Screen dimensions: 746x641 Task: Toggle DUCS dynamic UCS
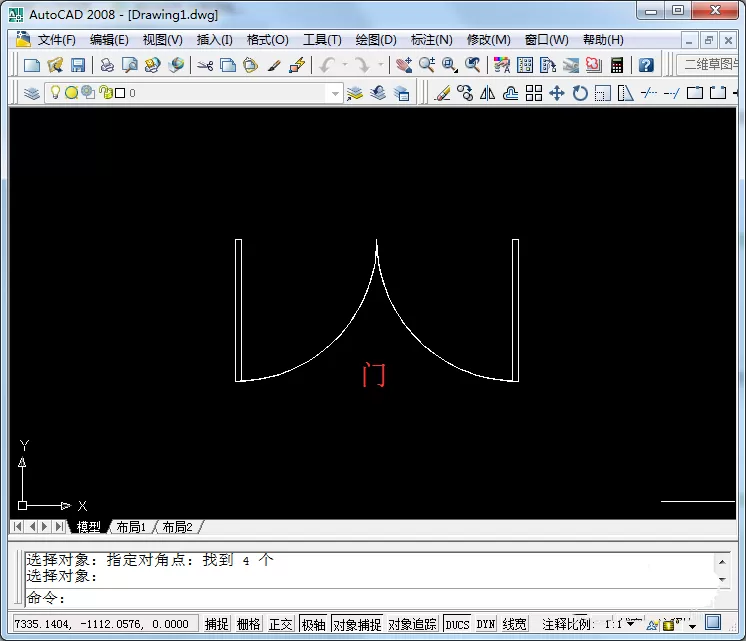pyautogui.click(x=457, y=624)
